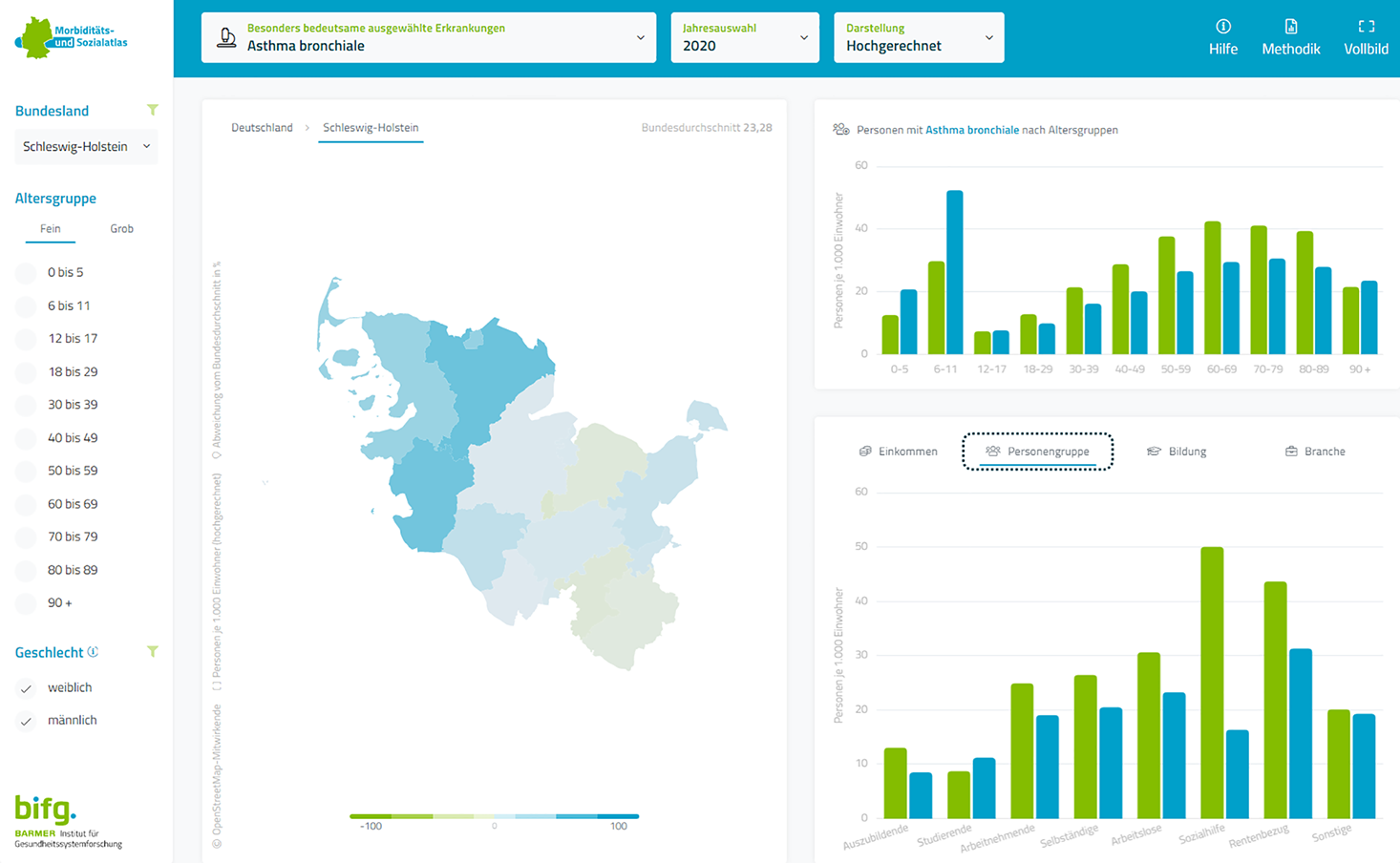This screenshot has width=1400, height=863.
Task: Toggle the männlich checkbox
Action: [27, 721]
